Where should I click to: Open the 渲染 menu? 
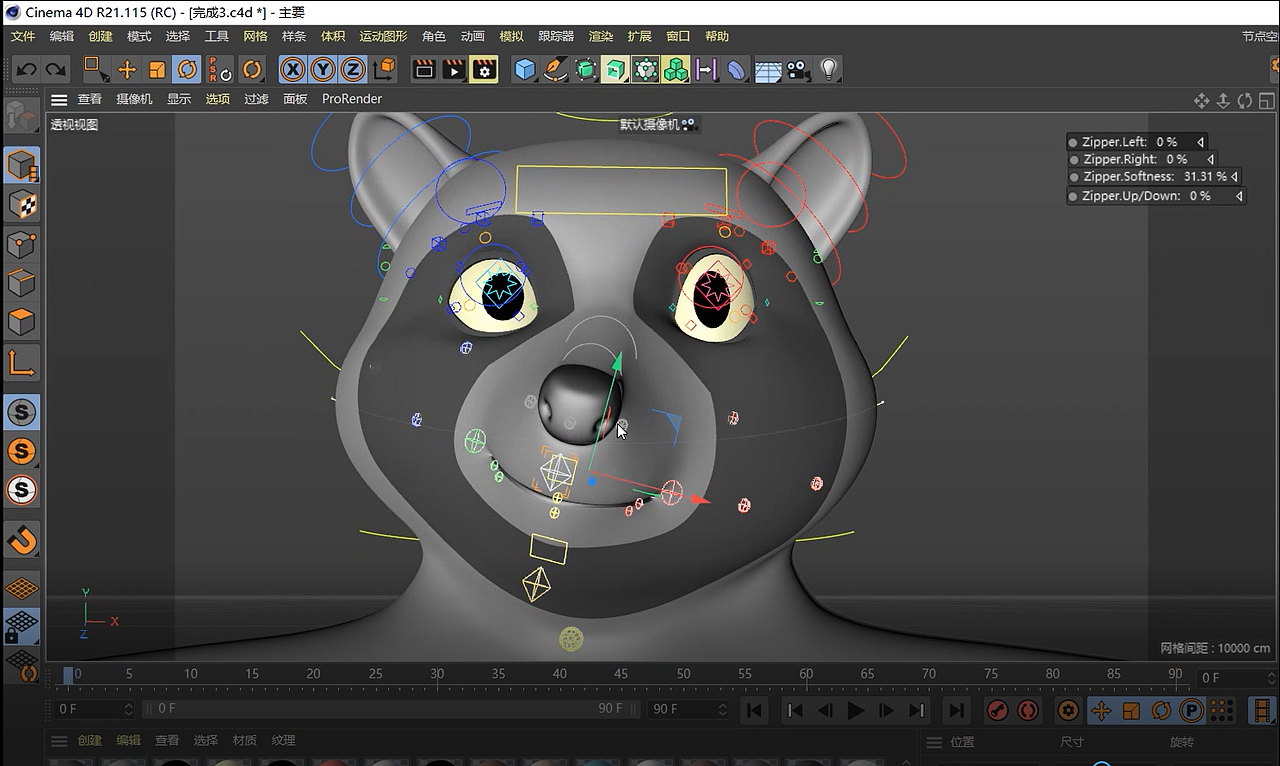coord(601,36)
